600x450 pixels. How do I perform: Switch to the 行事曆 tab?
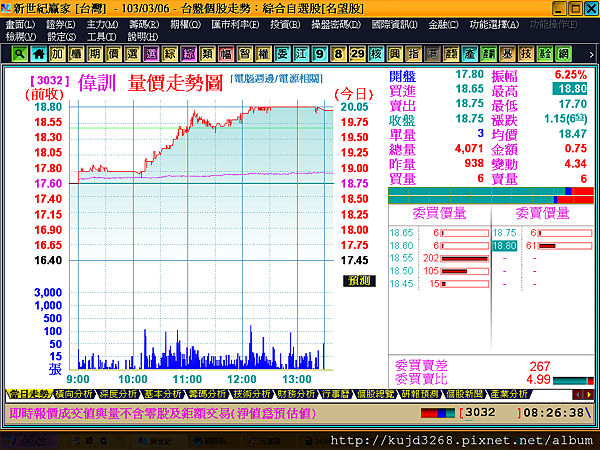[x=336, y=394]
